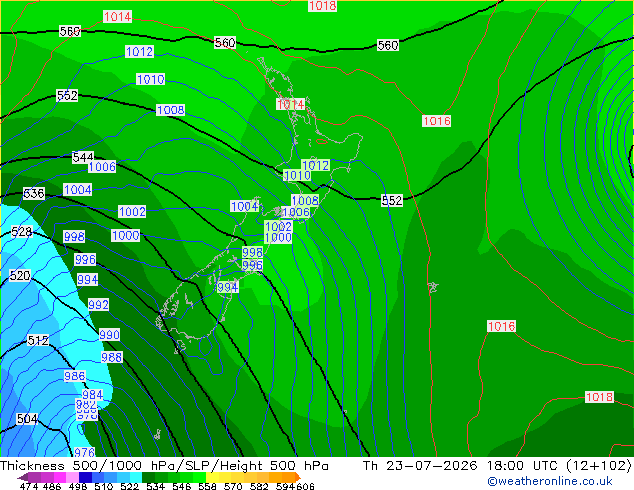Click the black 544 height contour label
Viewport: 634px width, 490px height.
(83, 157)
